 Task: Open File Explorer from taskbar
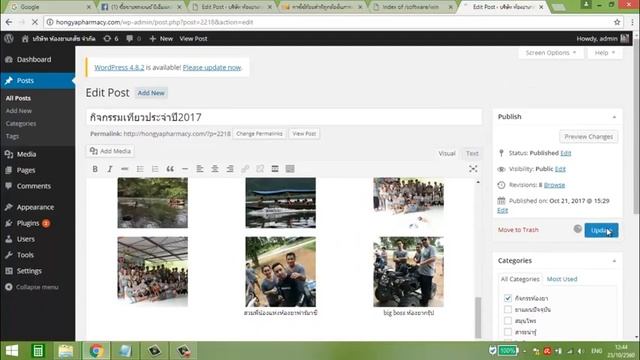click(66, 351)
